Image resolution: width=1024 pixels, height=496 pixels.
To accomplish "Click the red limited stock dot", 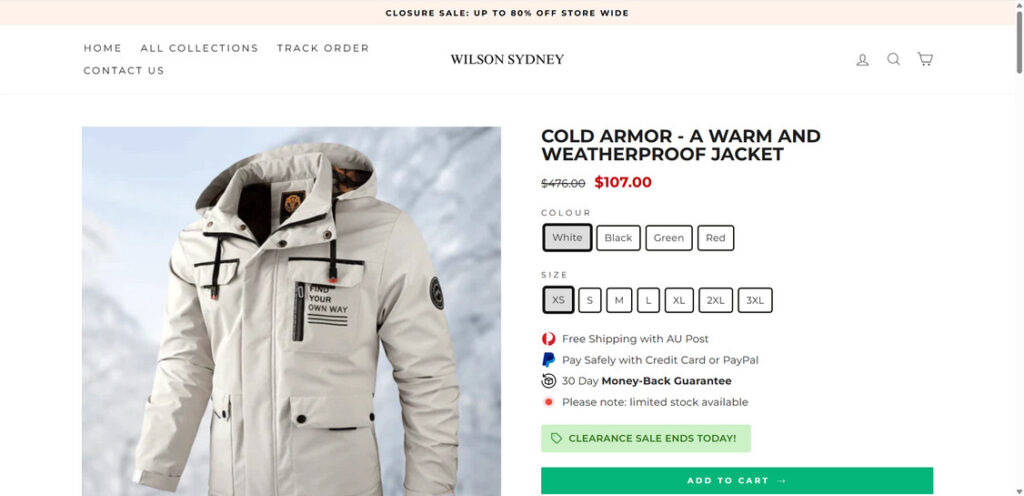I will [x=549, y=402].
